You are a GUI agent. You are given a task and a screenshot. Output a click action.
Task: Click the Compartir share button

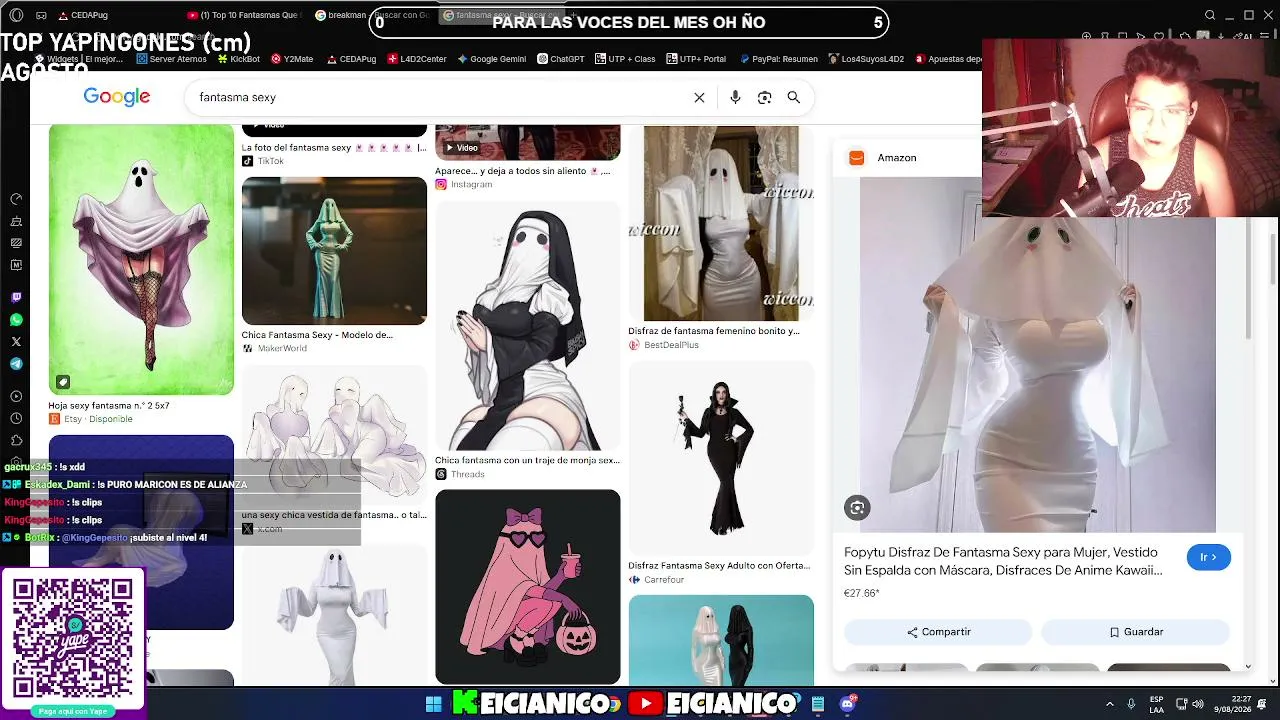click(x=938, y=632)
